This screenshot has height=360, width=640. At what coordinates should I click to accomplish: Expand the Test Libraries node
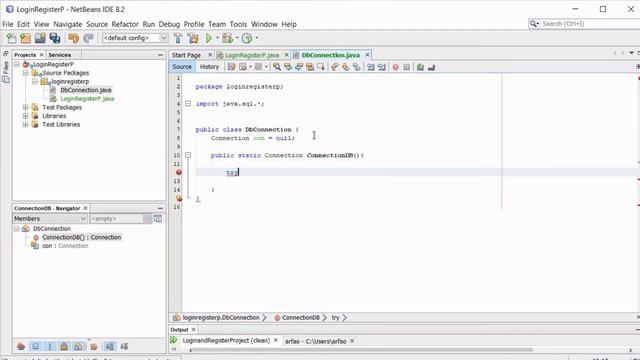pos(25,124)
